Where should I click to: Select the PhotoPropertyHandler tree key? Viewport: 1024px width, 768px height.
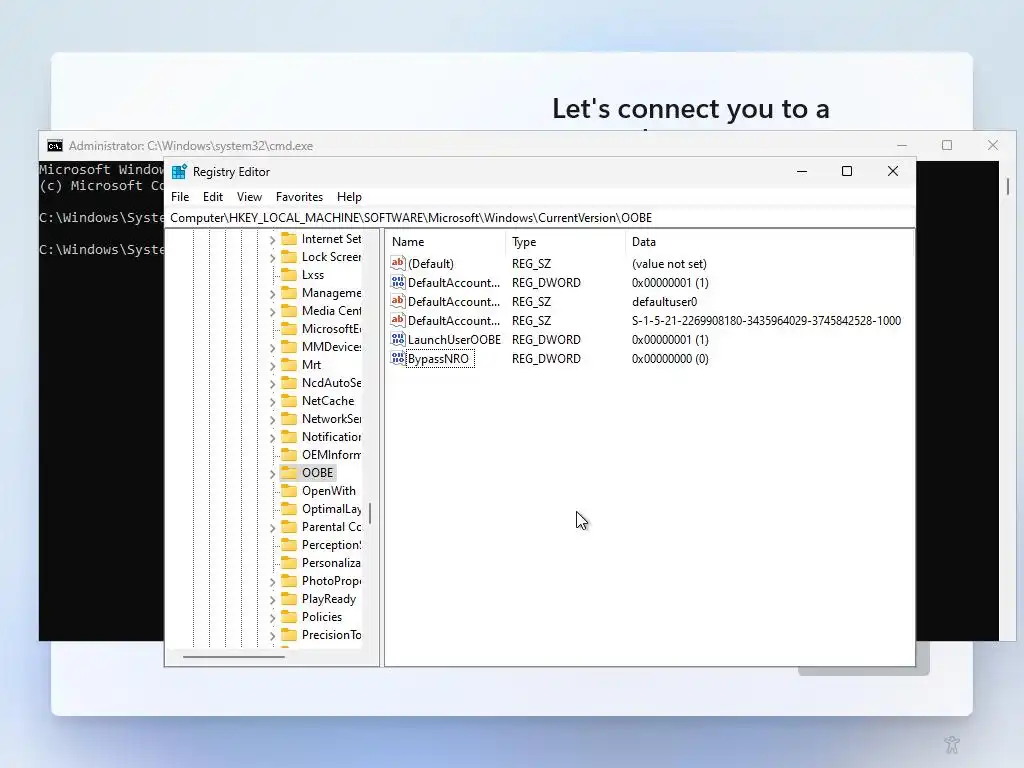[x=330, y=581]
